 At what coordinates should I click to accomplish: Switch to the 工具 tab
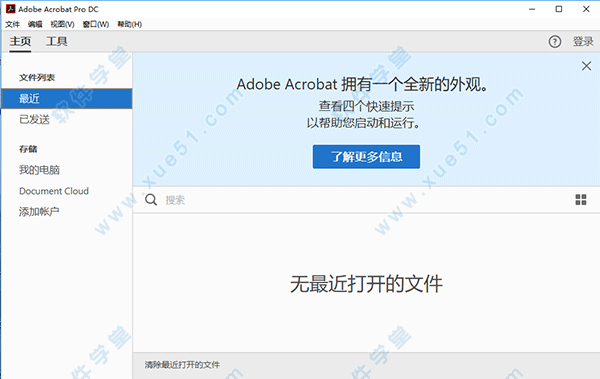click(57, 41)
